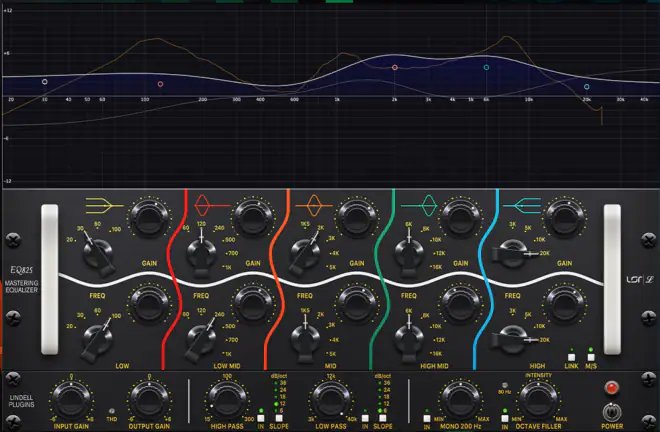This screenshot has height=432, width=660.
Task: Toggle the Octave Filler IN button
Action: click(x=505, y=418)
